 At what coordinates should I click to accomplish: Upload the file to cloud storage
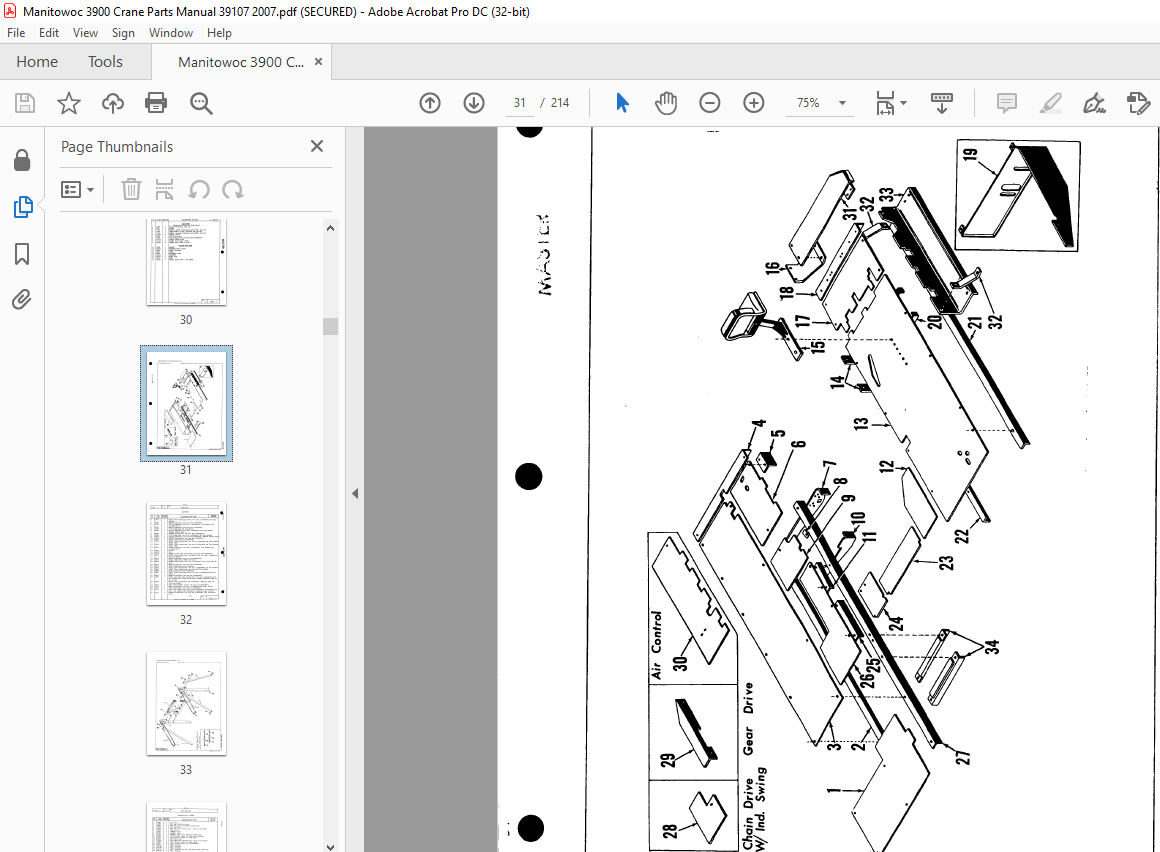(112, 103)
